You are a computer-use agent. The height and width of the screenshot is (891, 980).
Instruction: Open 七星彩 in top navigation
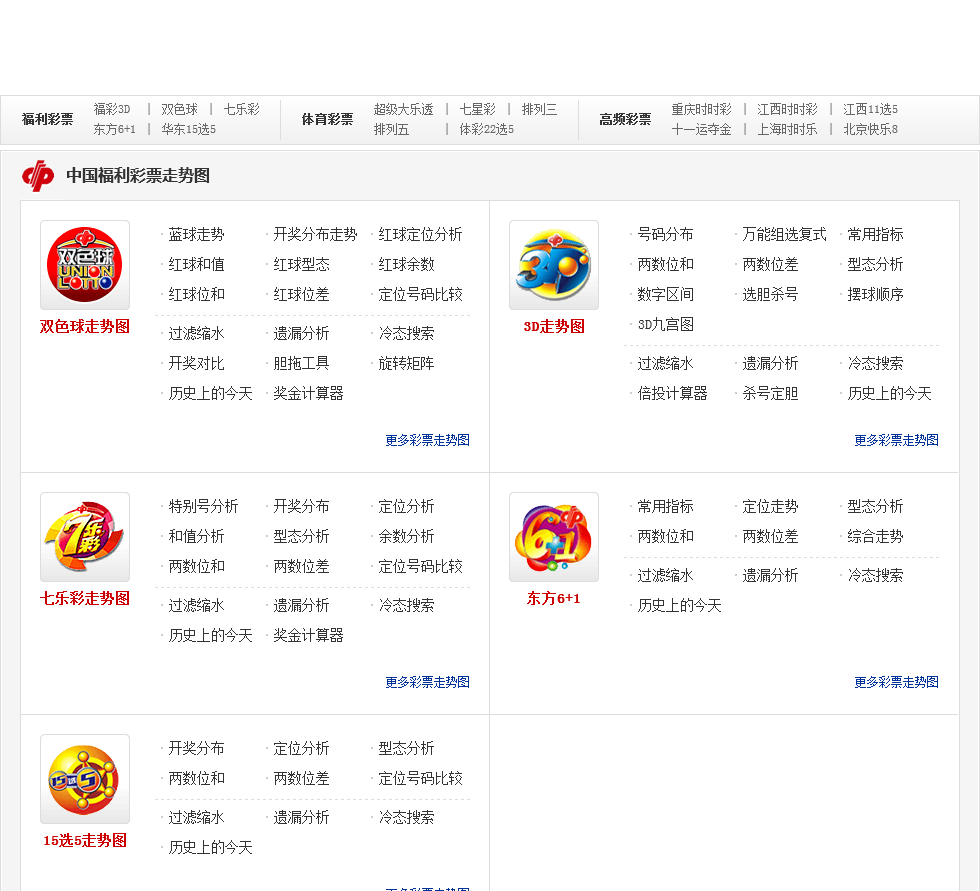(x=478, y=109)
